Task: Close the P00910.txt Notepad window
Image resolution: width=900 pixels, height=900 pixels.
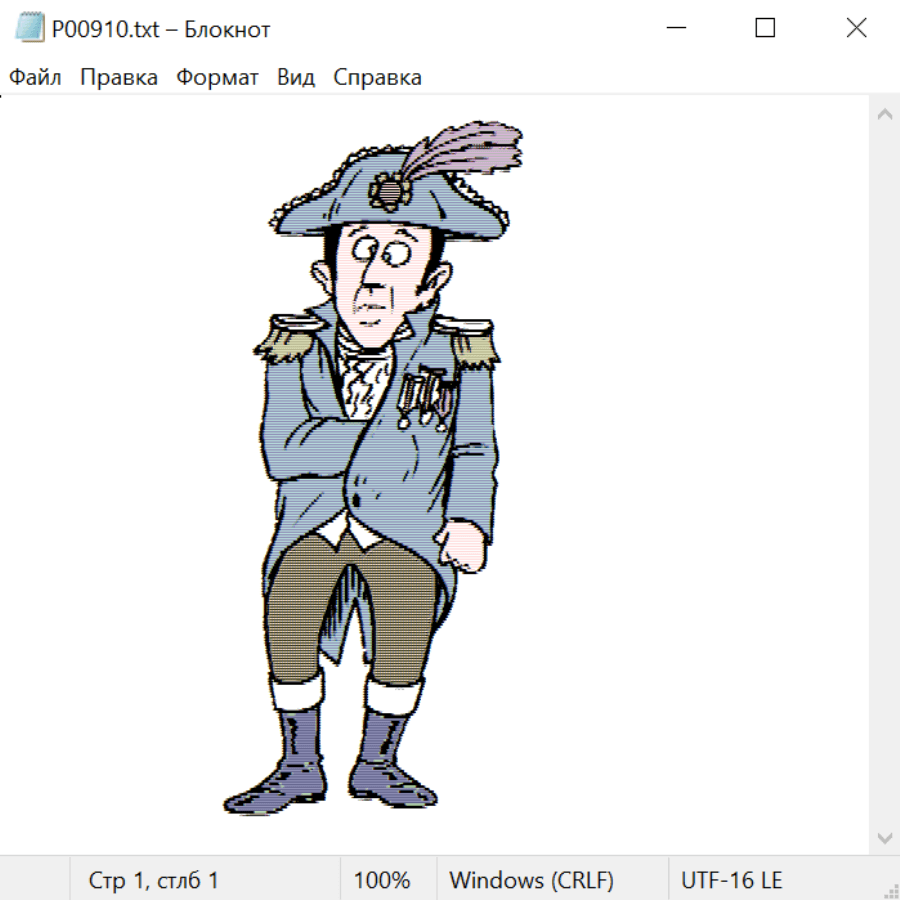Action: click(856, 29)
